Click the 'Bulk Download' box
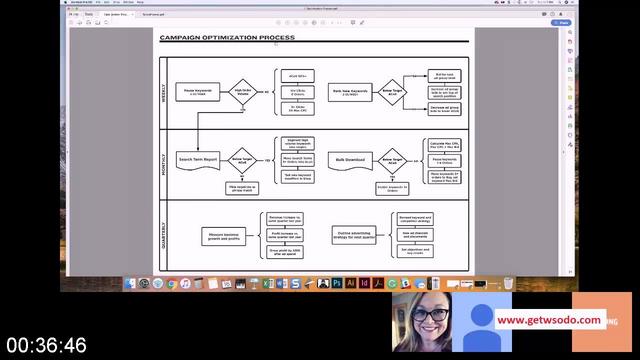The height and width of the screenshot is (360, 640). pyautogui.click(x=350, y=161)
